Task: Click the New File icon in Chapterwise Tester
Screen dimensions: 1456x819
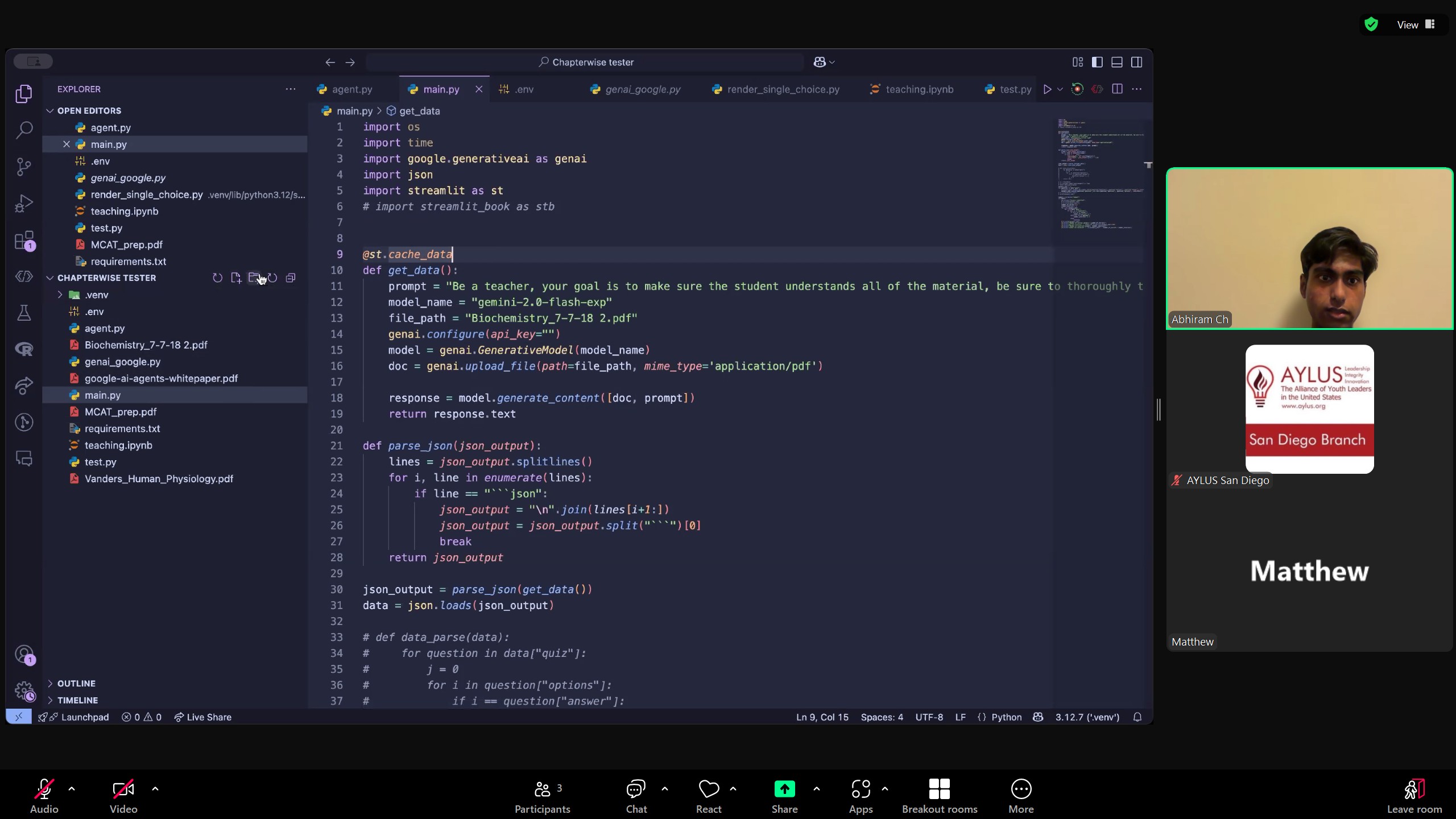Action: click(x=235, y=278)
